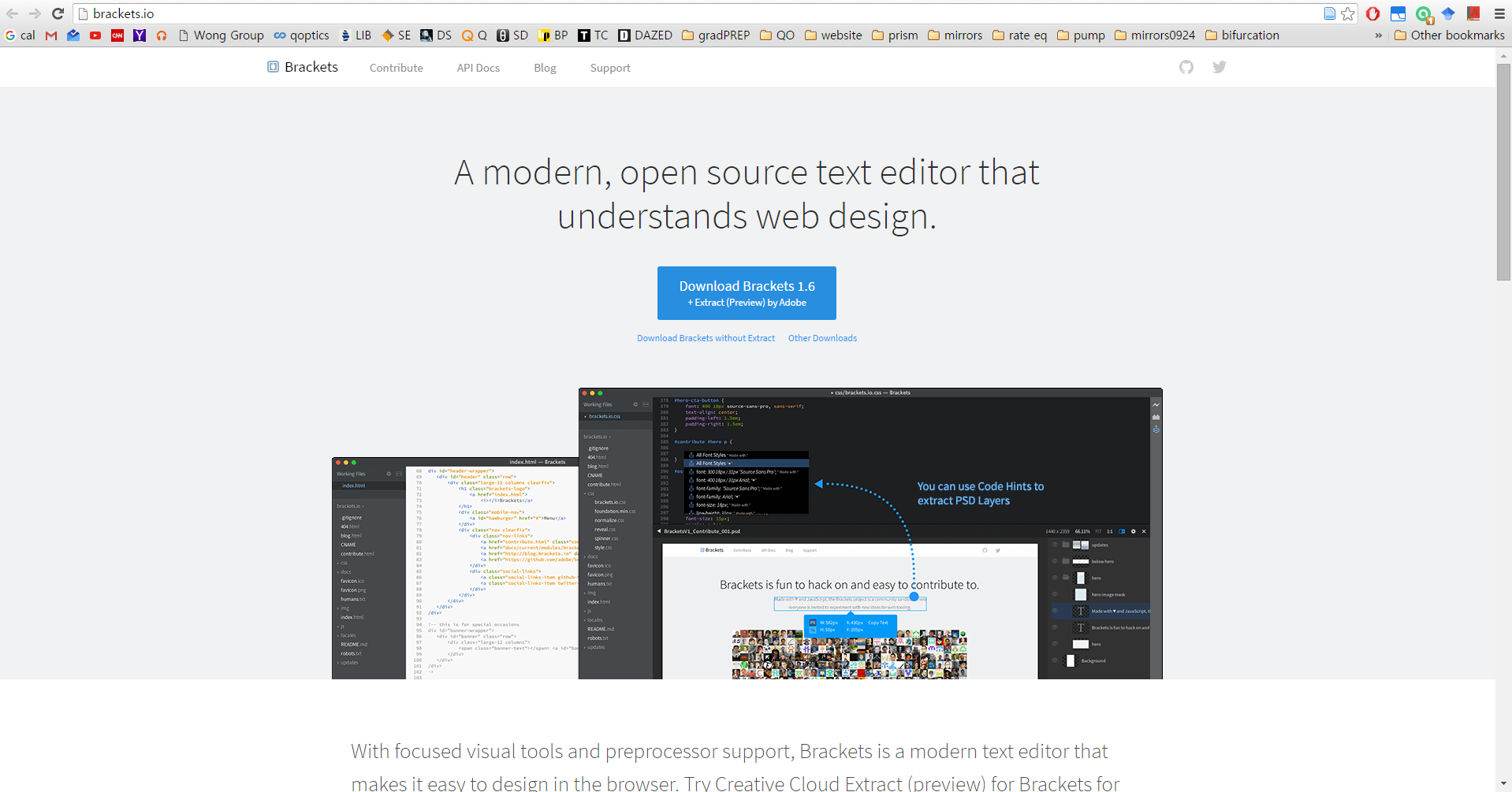Expand the prism bookmark folder

(895, 35)
